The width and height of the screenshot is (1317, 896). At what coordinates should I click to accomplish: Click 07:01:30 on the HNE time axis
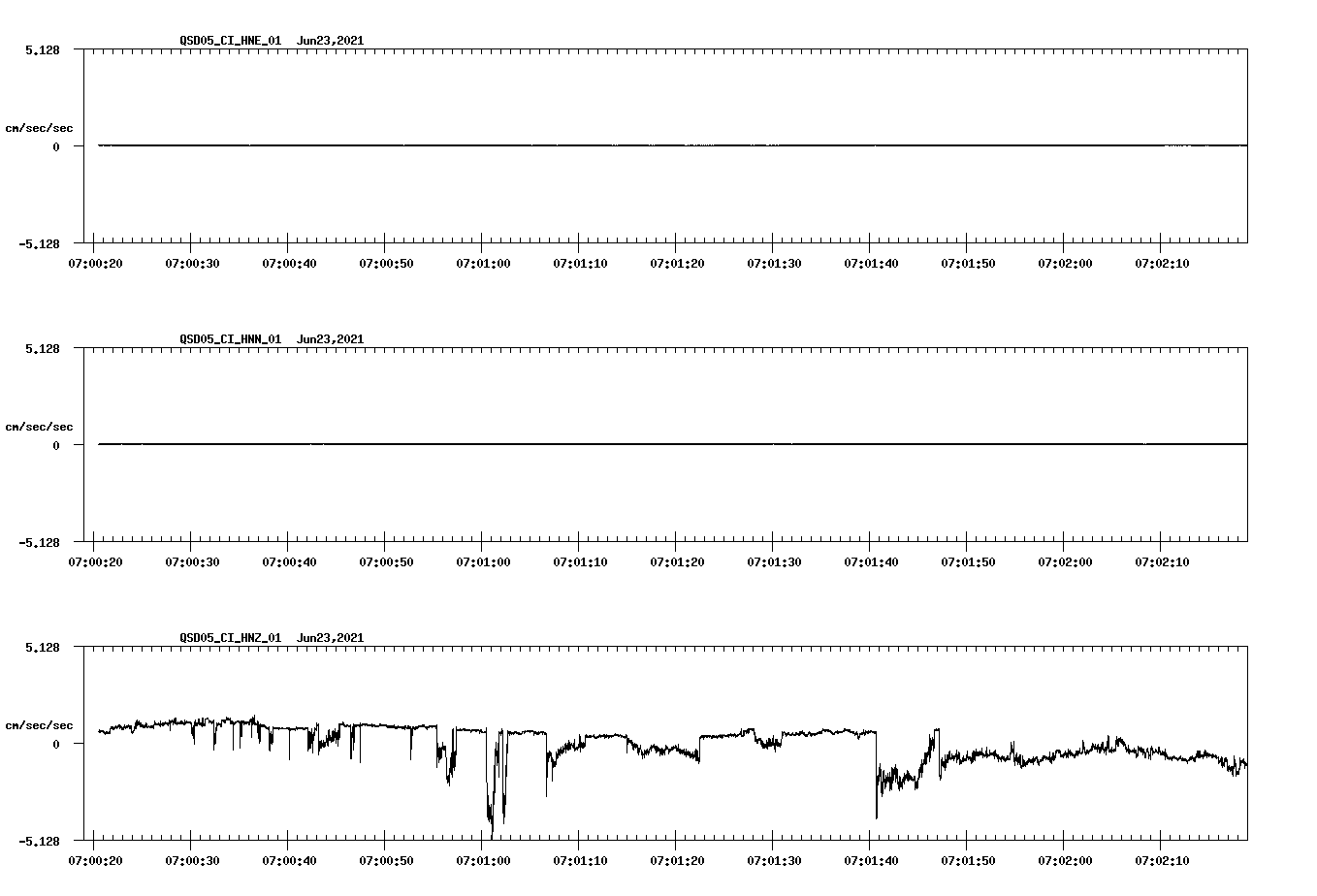click(774, 264)
